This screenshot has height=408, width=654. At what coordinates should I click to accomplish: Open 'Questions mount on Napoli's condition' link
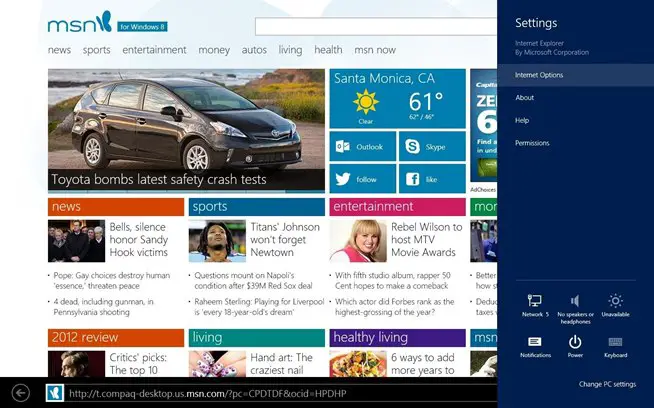[253, 280]
